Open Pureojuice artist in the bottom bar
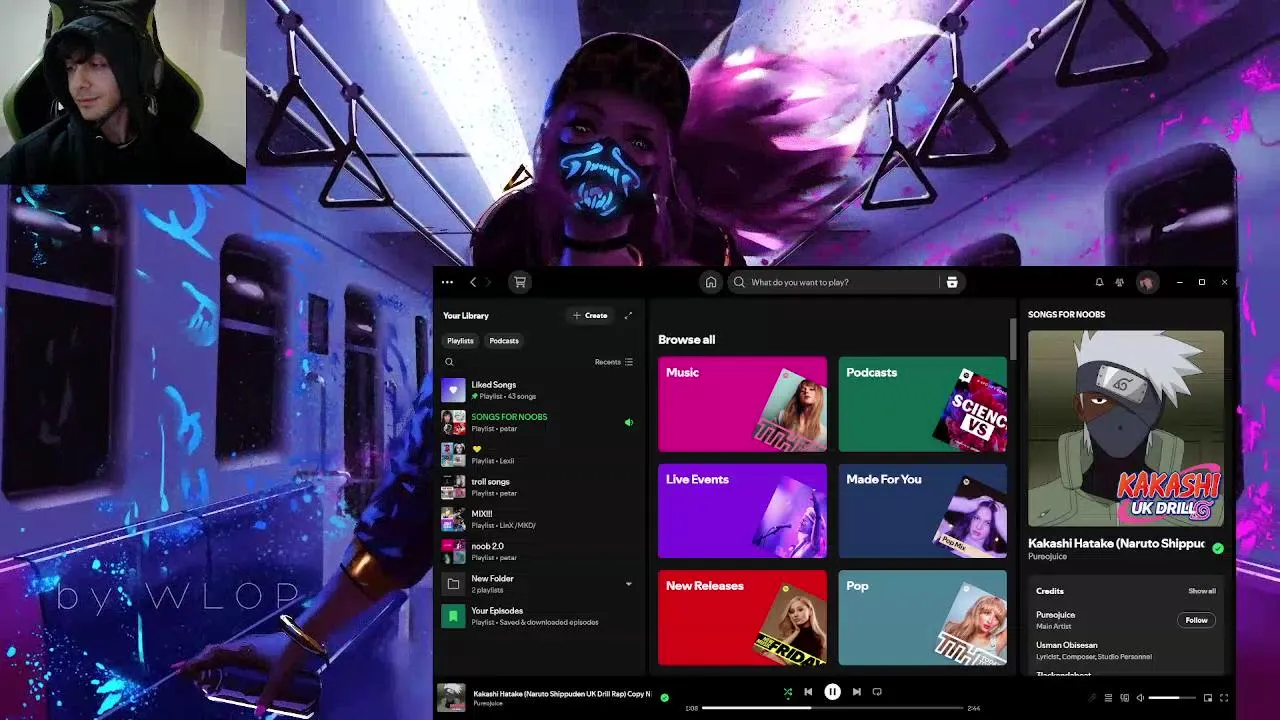 [488, 703]
